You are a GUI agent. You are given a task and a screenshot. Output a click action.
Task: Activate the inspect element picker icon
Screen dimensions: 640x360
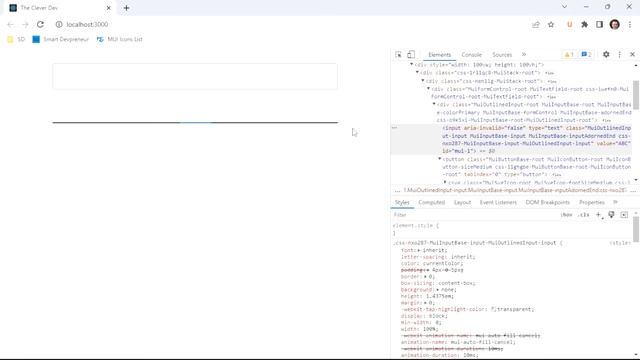pyautogui.click(x=398, y=55)
